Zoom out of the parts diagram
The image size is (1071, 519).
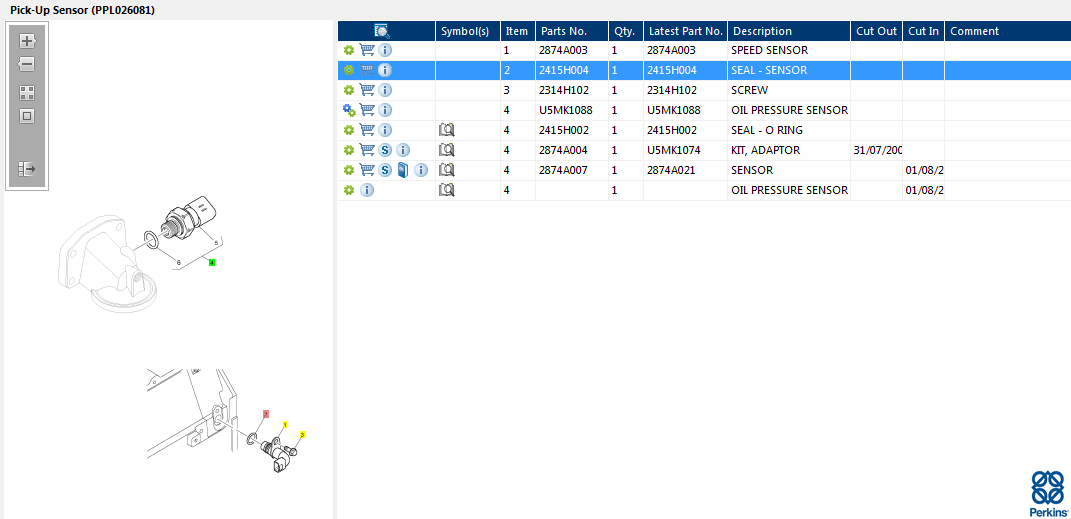(x=27, y=65)
